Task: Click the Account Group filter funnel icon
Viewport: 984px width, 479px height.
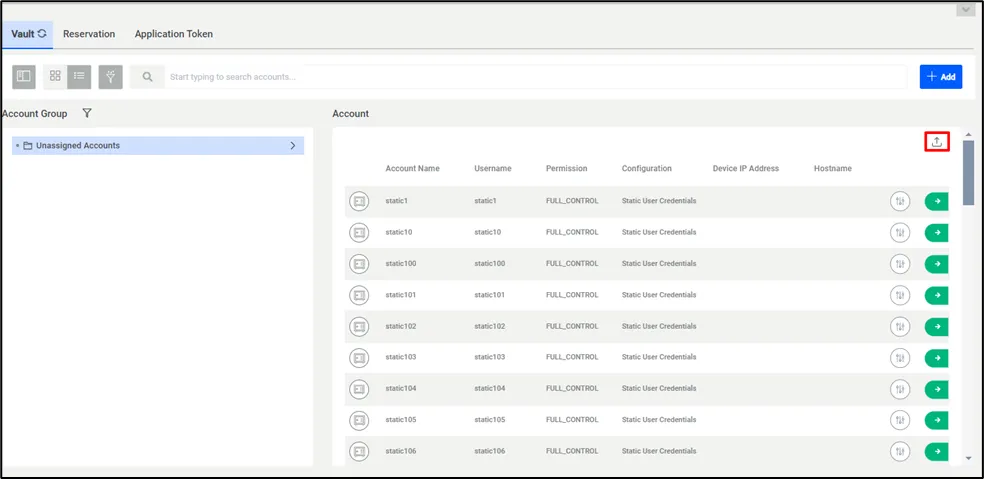Action: click(x=87, y=114)
